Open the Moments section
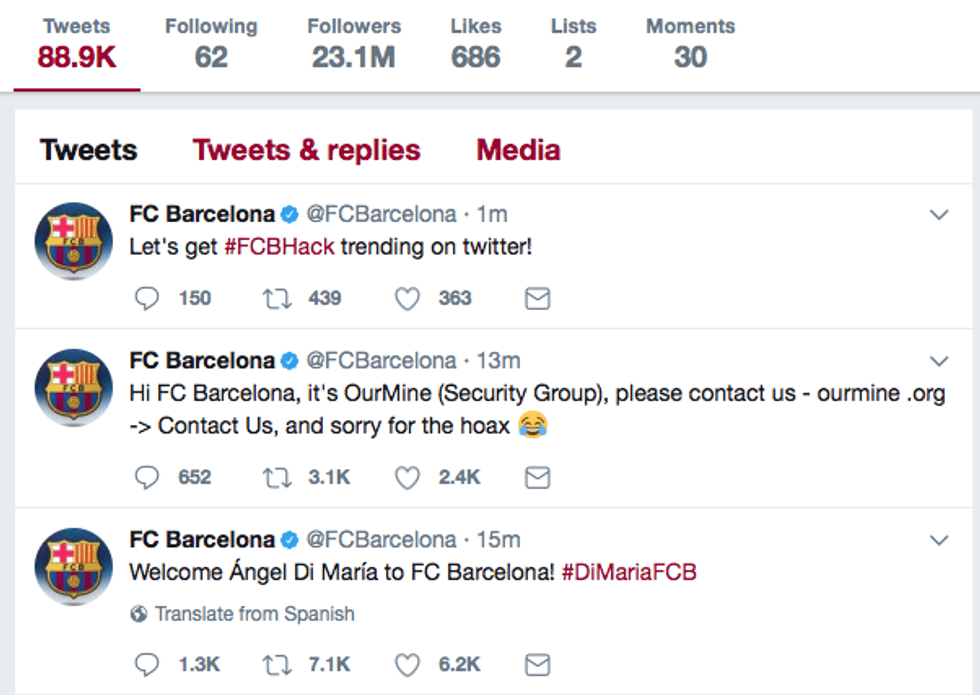 689,42
